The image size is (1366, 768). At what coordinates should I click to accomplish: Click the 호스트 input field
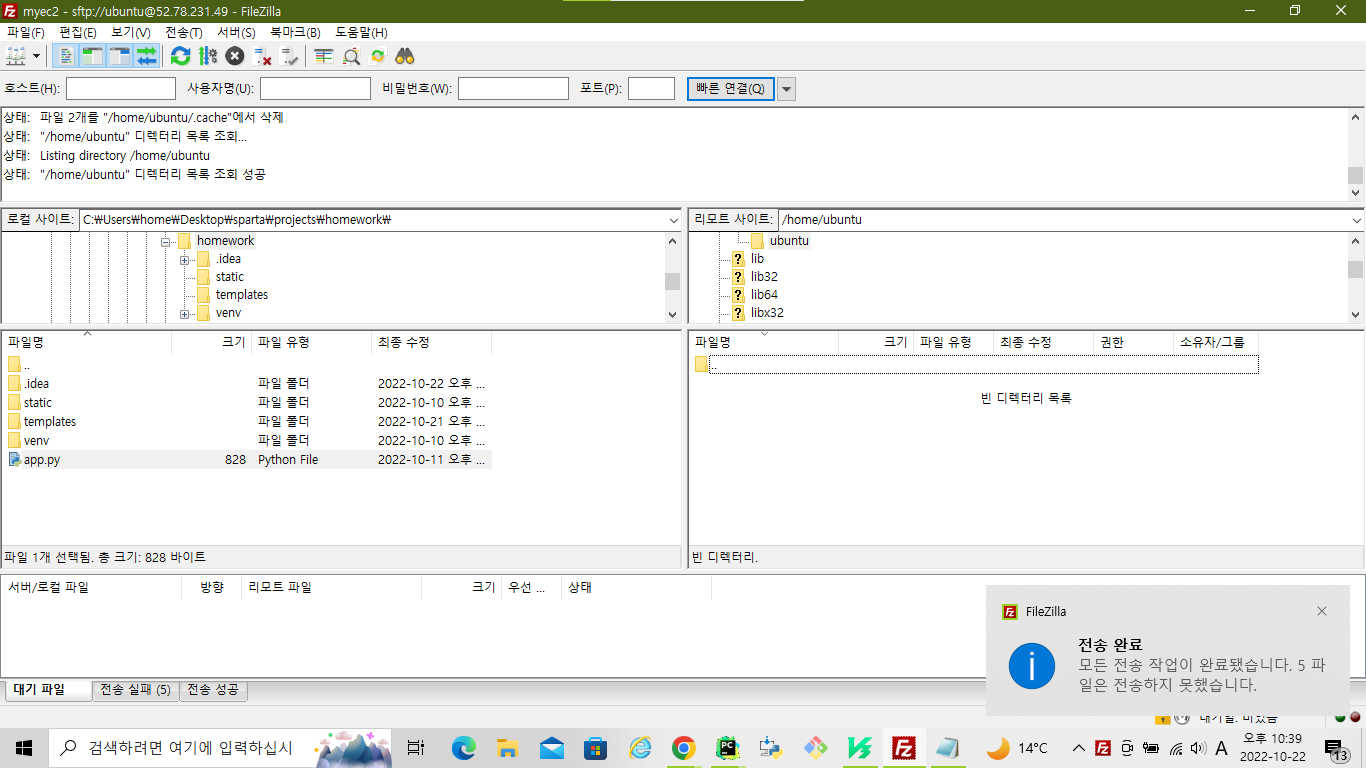(121, 89)
